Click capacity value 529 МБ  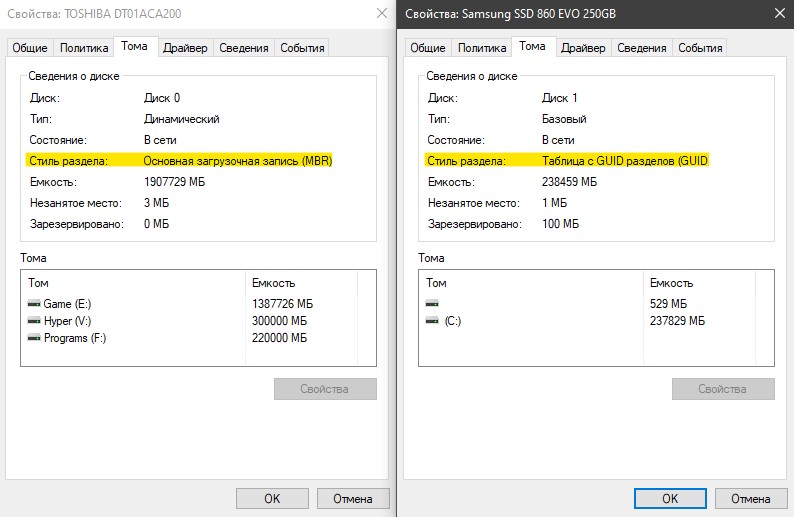point(668,304)
